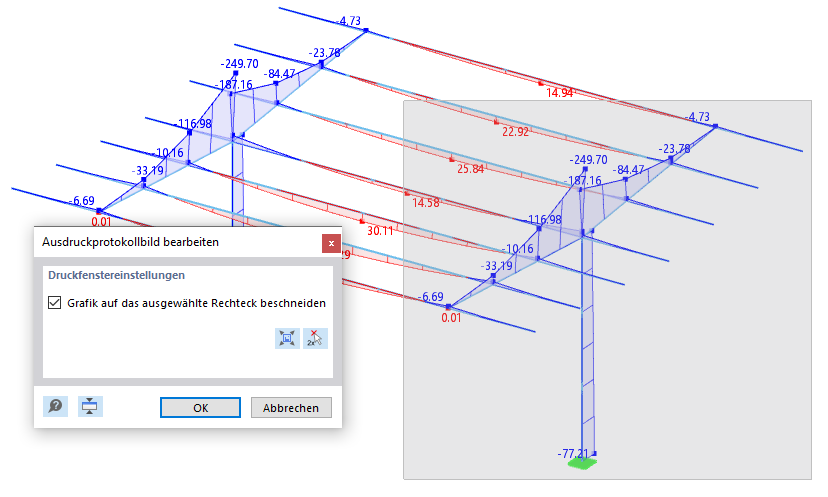This screenshot has height=497, width=828.
Task: Click the dialog title 'Ausdruckprotokollbild bearbeiten'
Action: (130, 242)
